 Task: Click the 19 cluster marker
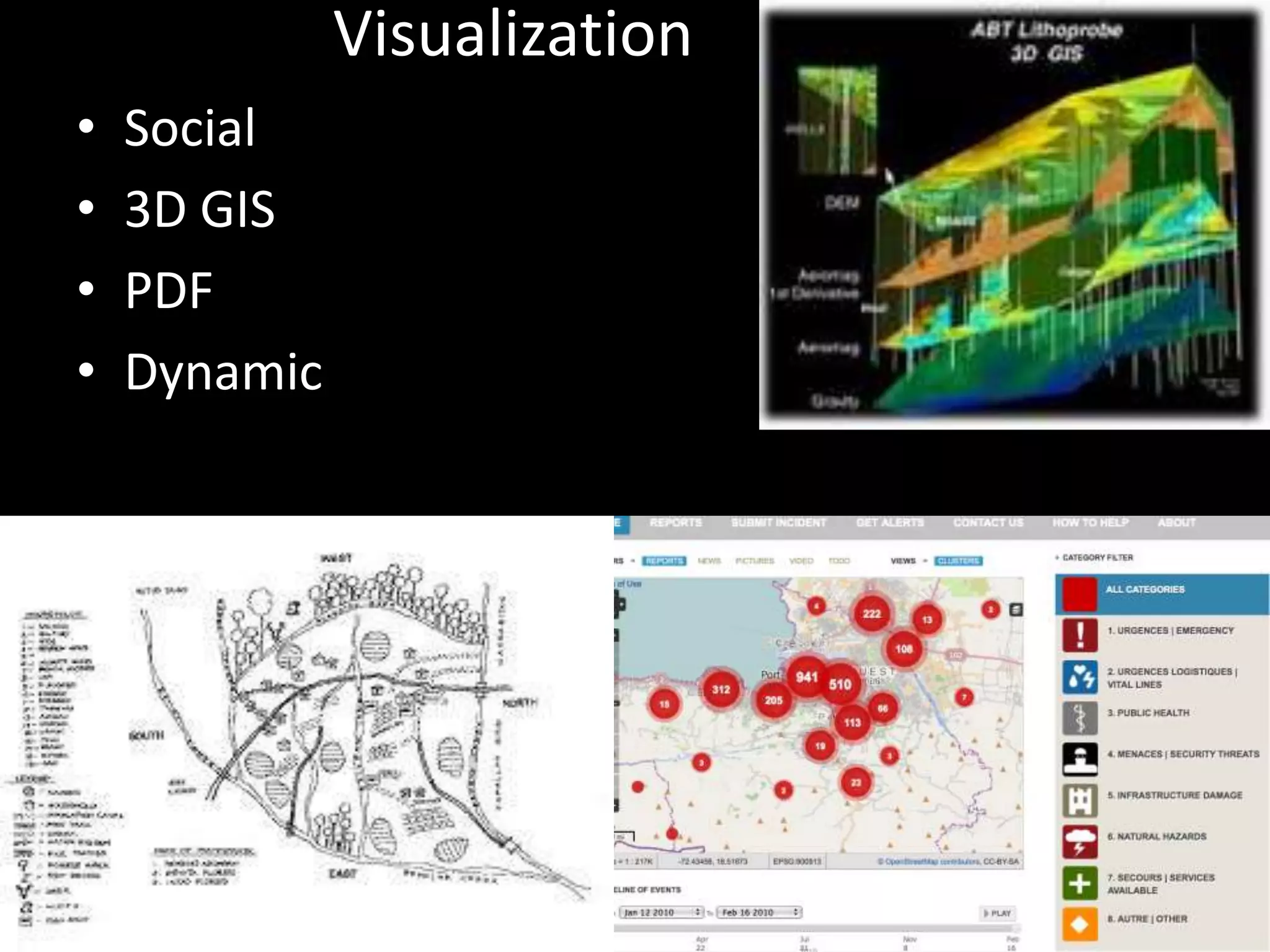820,746
